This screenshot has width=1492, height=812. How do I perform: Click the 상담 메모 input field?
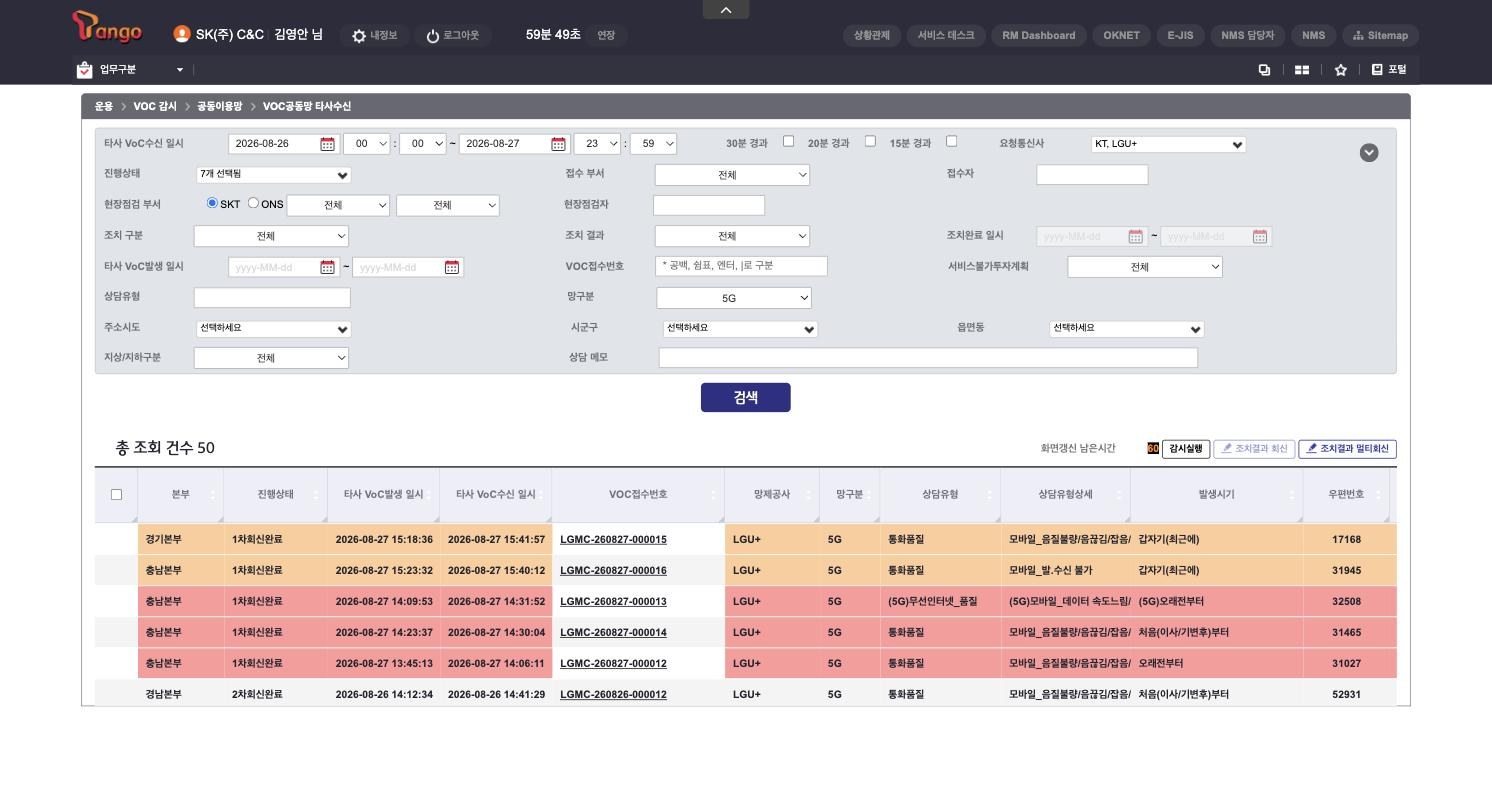pos(928,358)
